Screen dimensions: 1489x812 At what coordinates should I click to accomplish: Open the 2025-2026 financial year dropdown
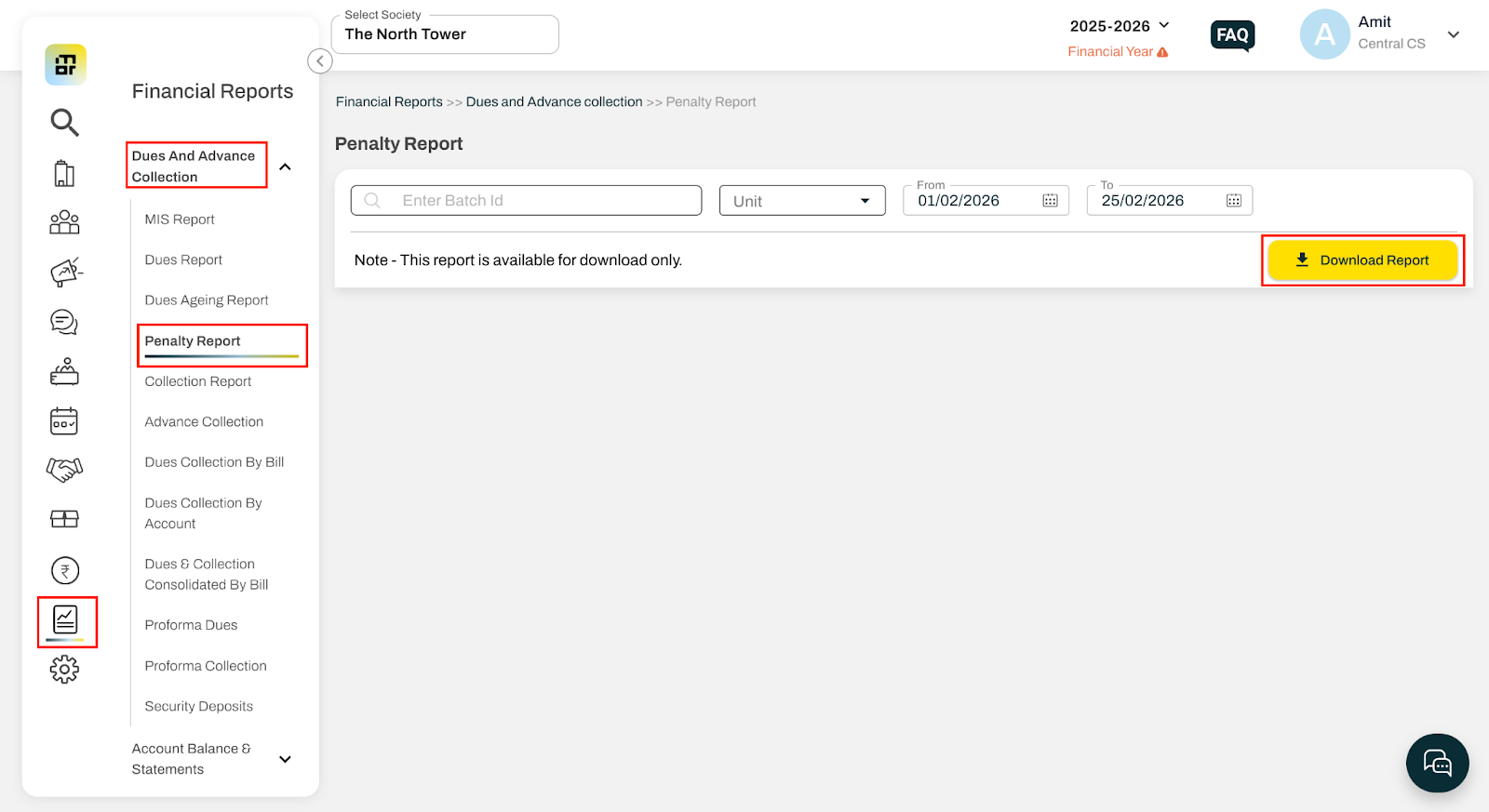[1120, 26]
